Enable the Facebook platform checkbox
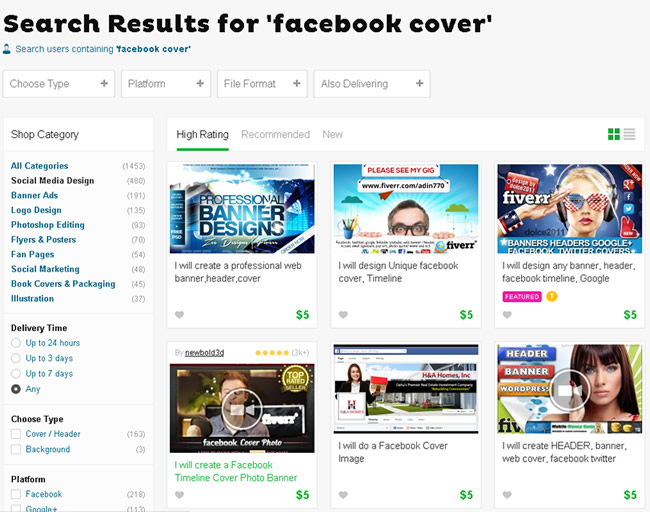Image resolution: width=650 pixels, height=512 pixels. (16, 494)
